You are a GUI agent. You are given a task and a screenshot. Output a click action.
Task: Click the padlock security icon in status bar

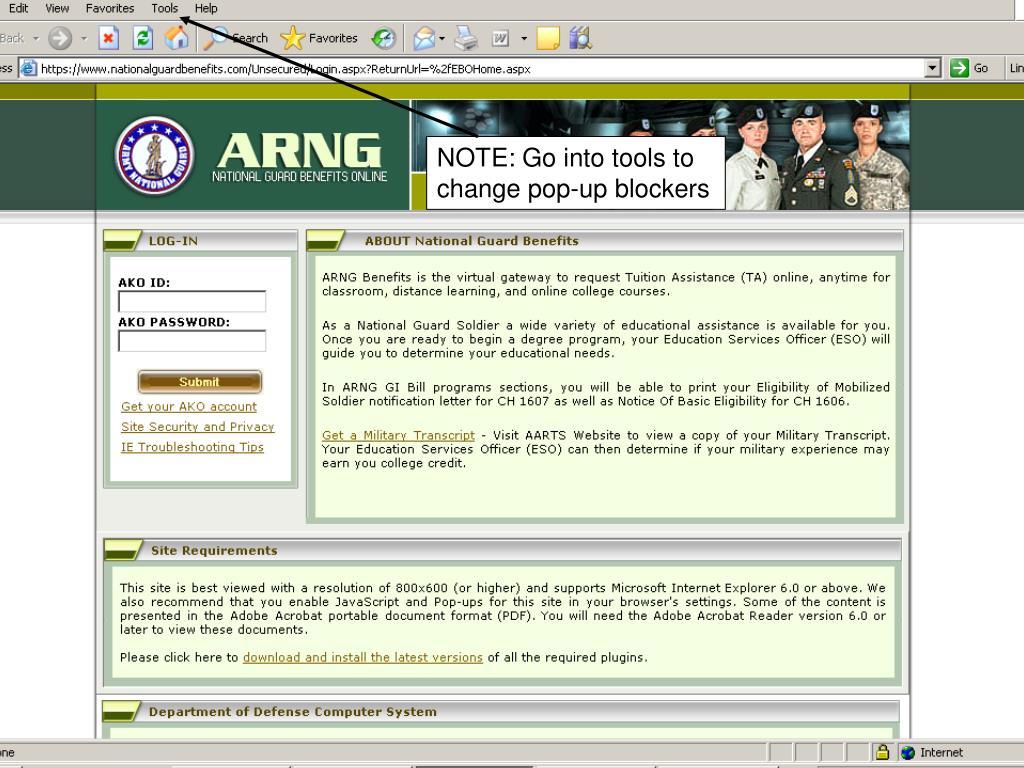tap(882, 752)
